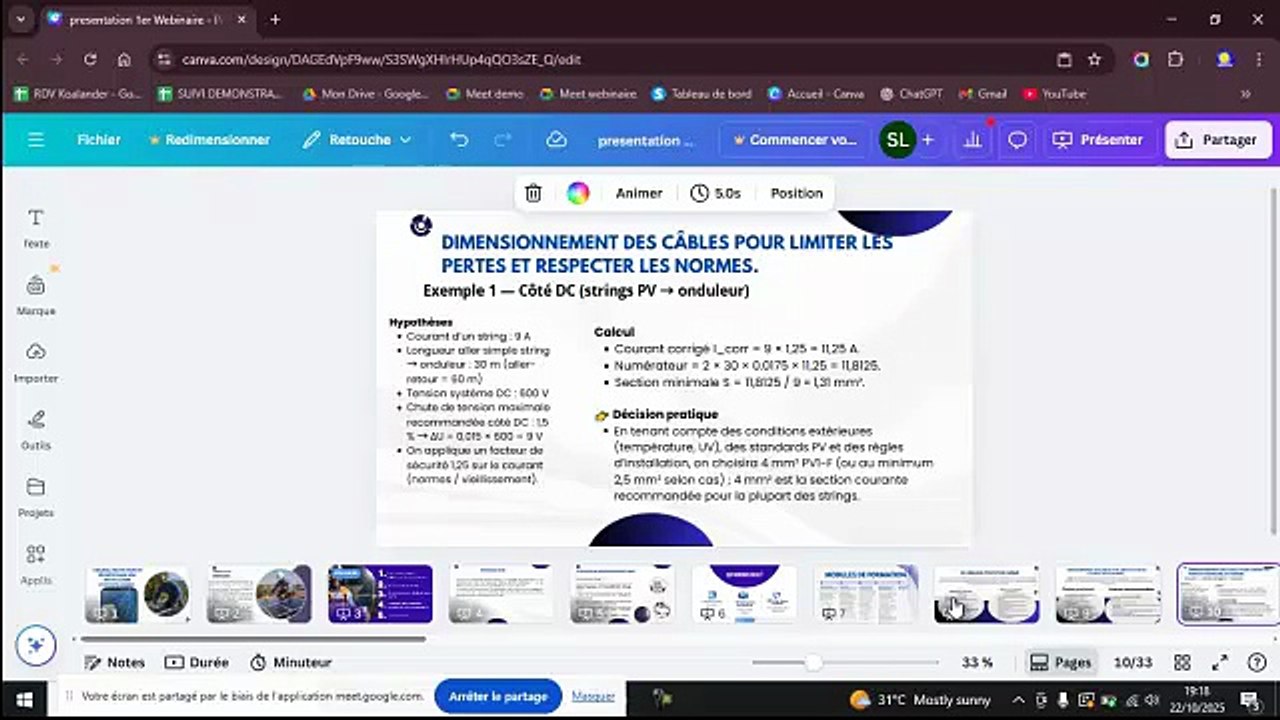1280x720 pixels.
Task: Select page 6 thumbnail
Action: [745, 594]
